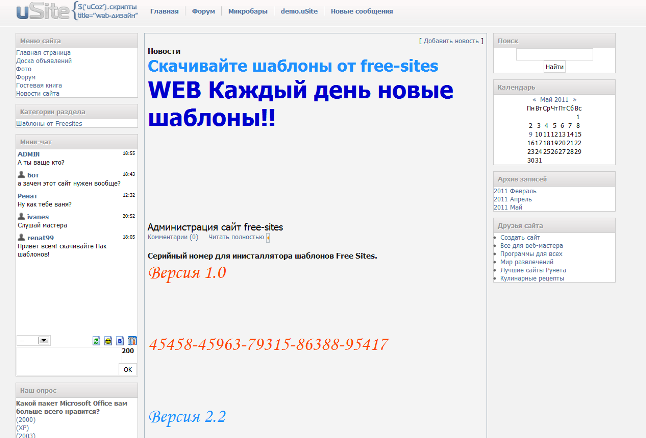Click the user icon beside bot's message
Image resolution: width=646 pixels, height=438 pixels.
point(21,174)
